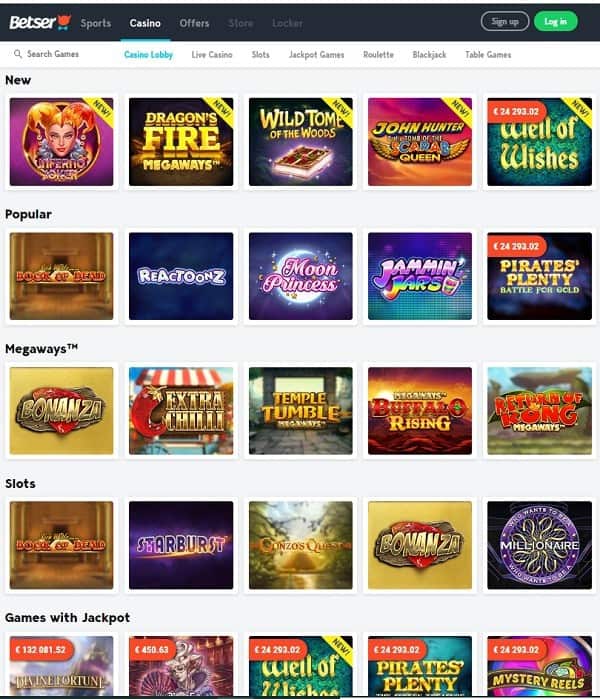
Task: Click the green Log in button
Action: pyautogui.click(x=555, y=21)
